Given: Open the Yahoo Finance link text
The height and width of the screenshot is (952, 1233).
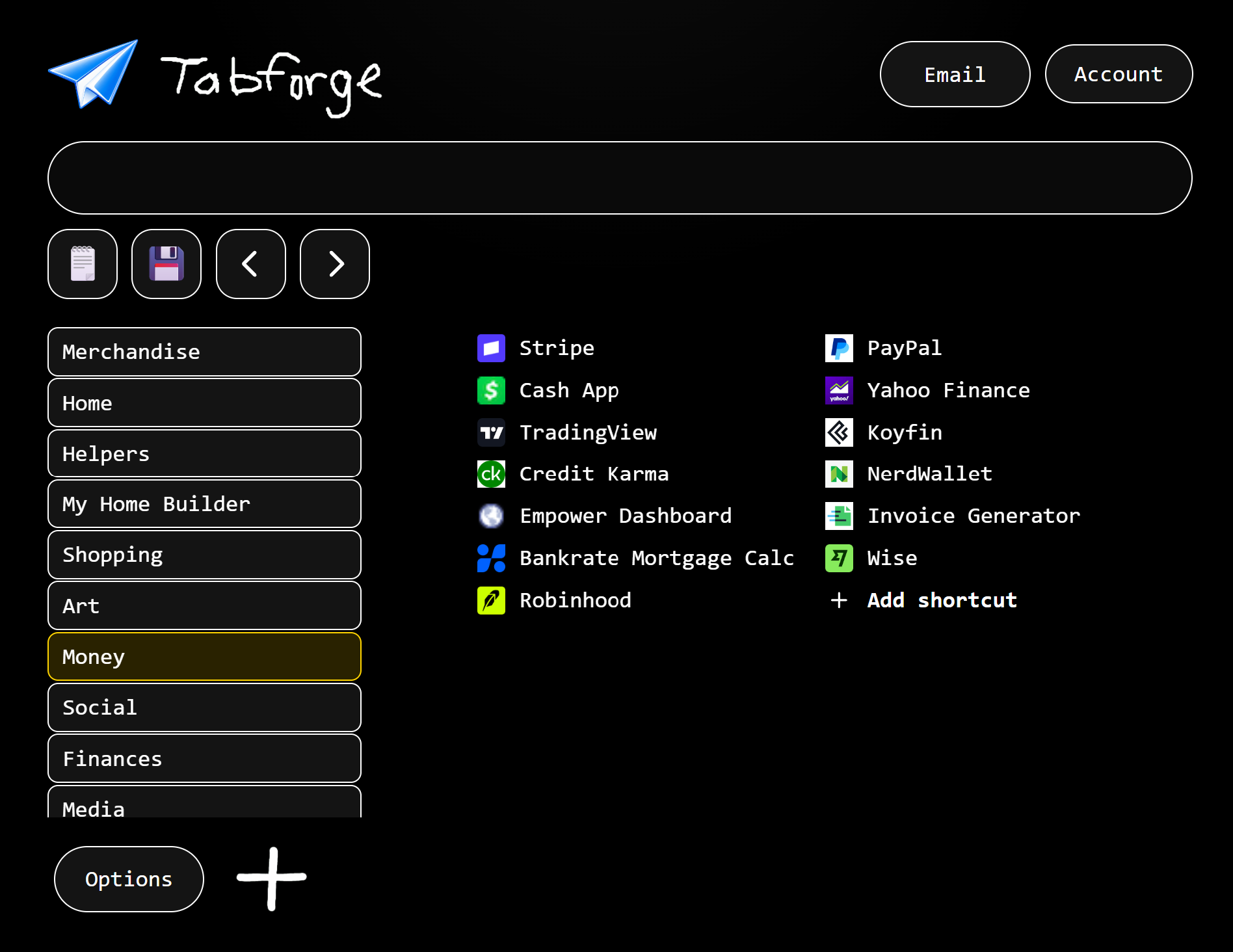Looking at the screenshot, I should [949, 391].
